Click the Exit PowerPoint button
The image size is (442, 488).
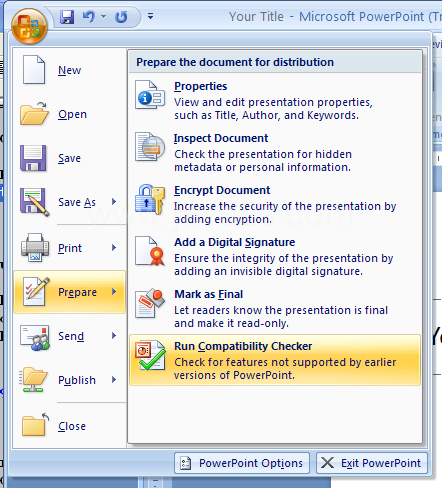pos(372,463)
